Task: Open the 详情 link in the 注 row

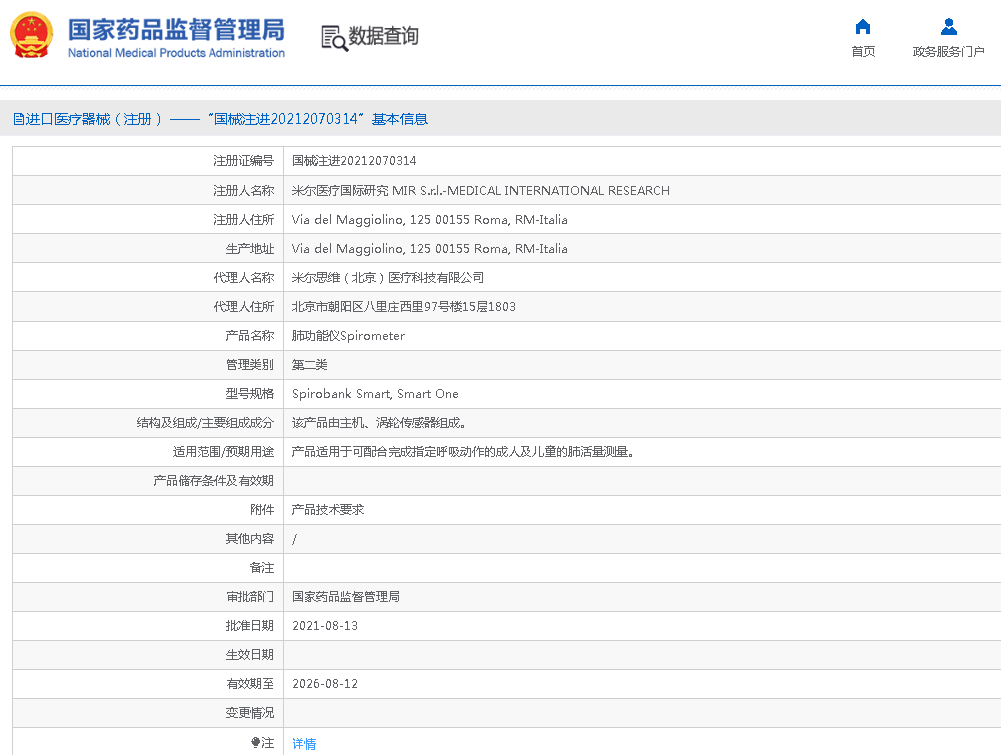Action: (304, 743)
